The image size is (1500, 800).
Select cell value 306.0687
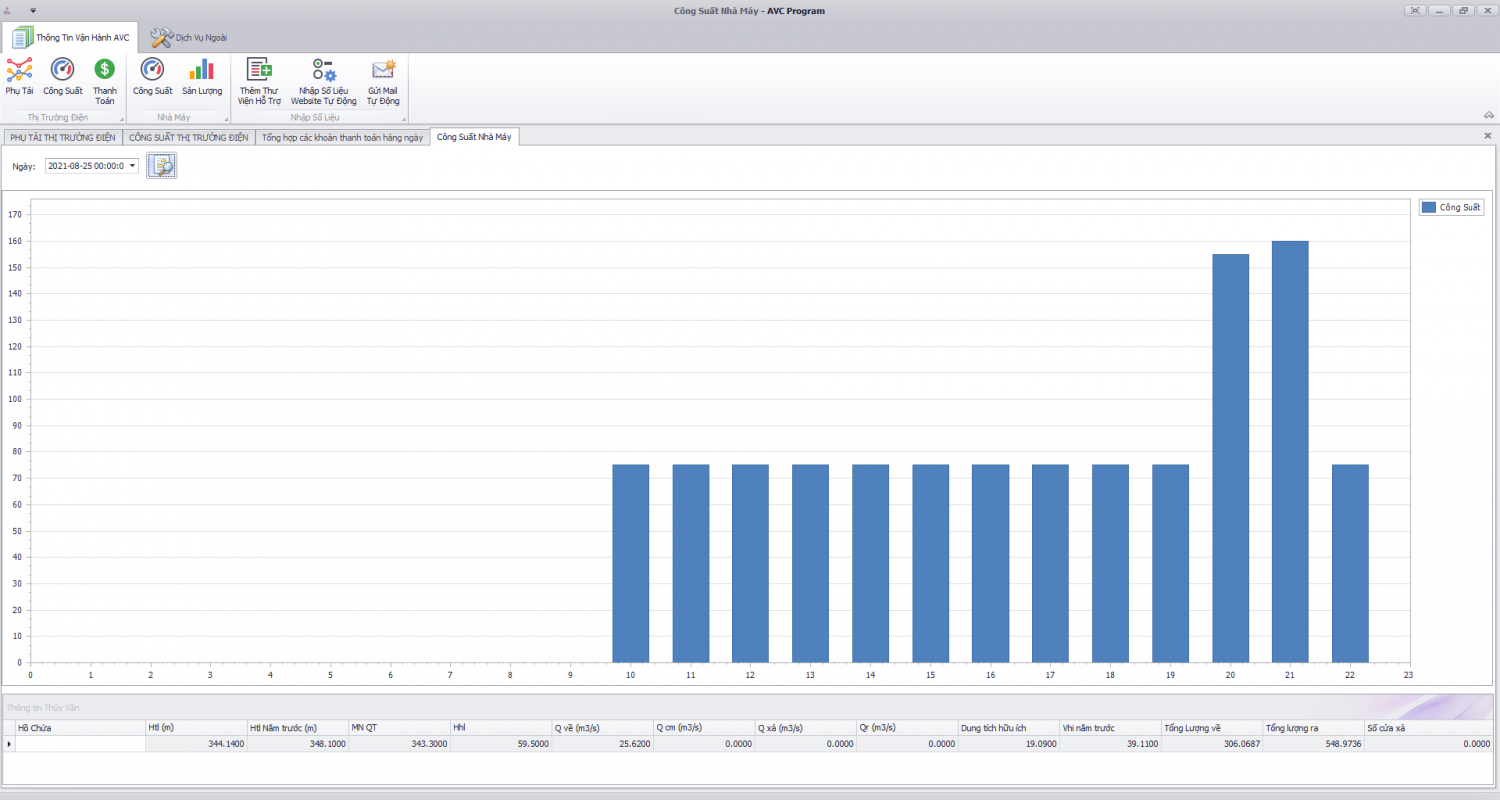(1211, 744)
